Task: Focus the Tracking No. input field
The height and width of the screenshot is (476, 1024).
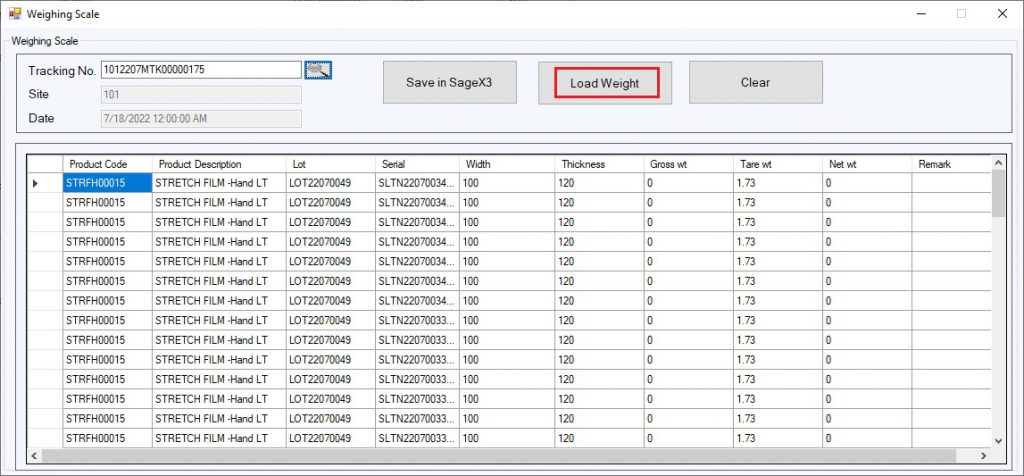Action: point(201,69)
